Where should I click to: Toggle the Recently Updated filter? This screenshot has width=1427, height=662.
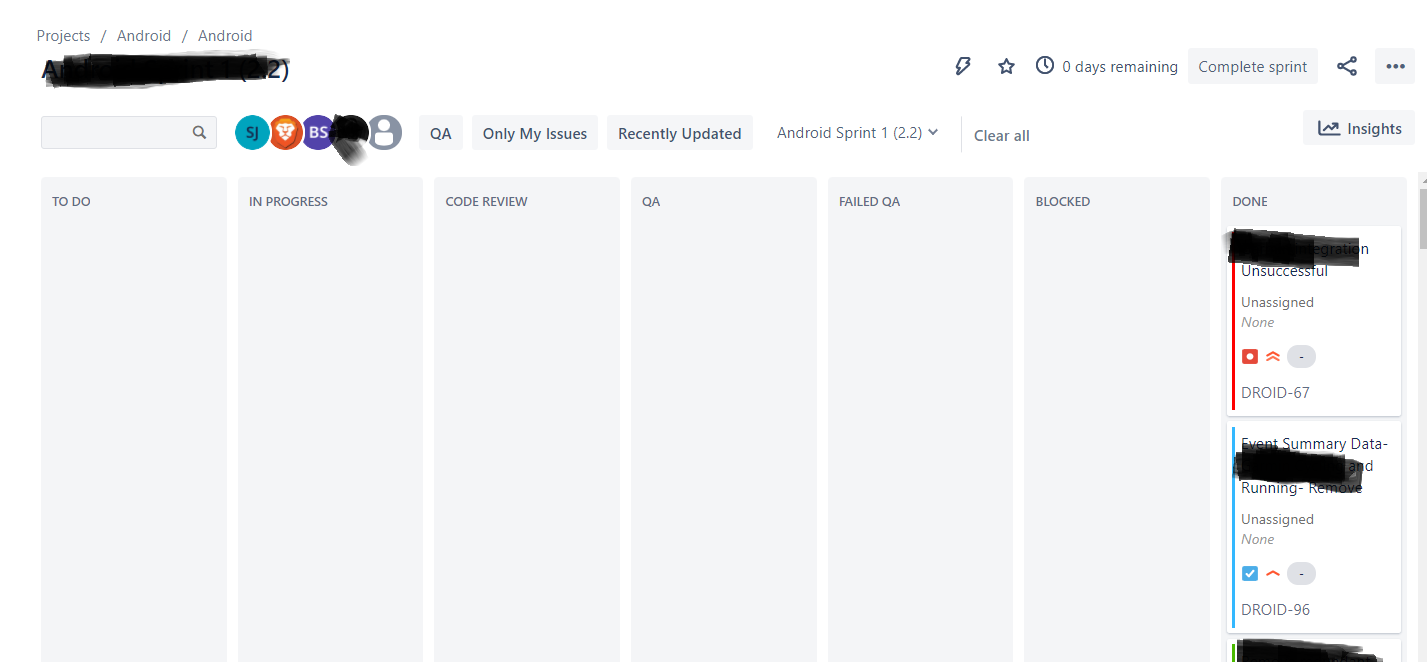[x=680, y=133]
